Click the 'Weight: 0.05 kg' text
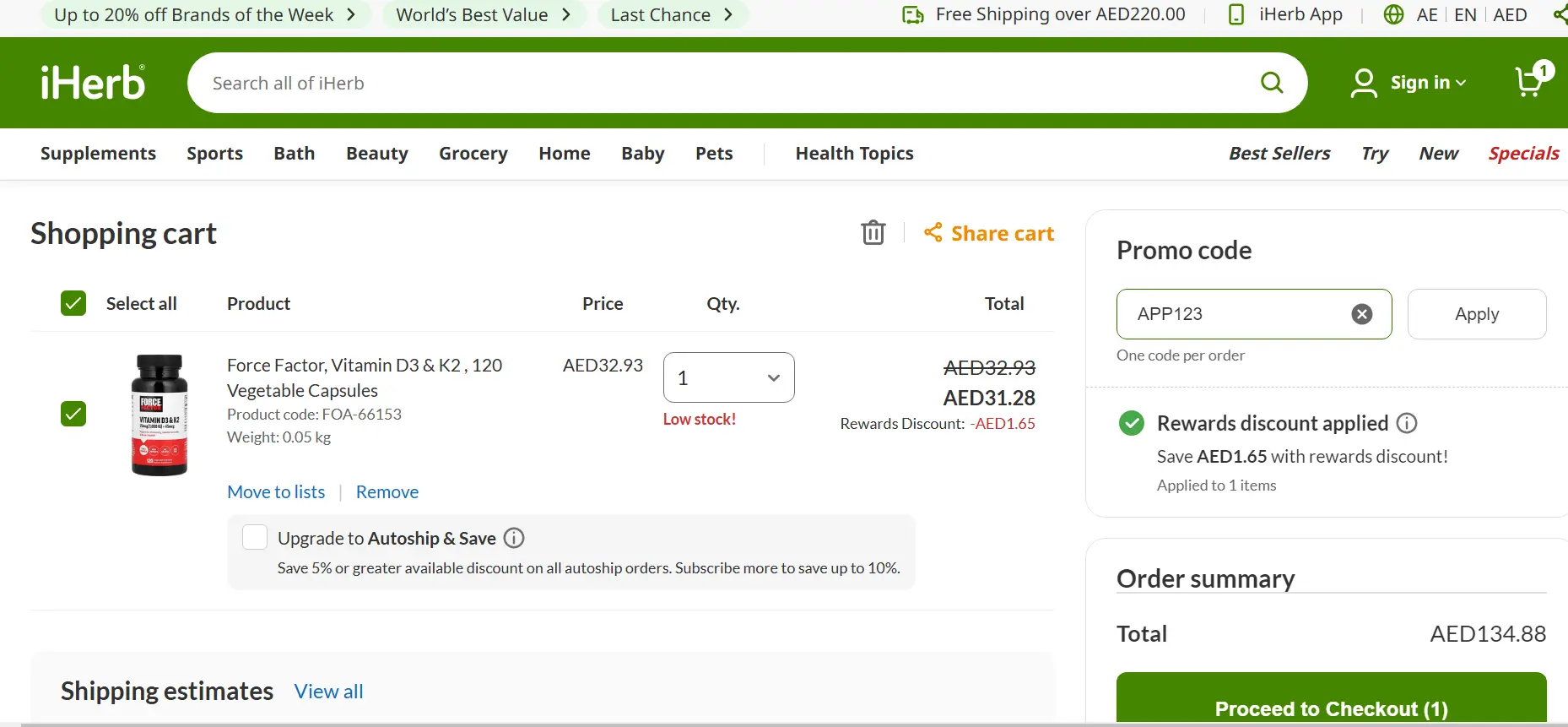Image resolution: width=1568 pixels, height=727 pixels. (x=278, y=437)
